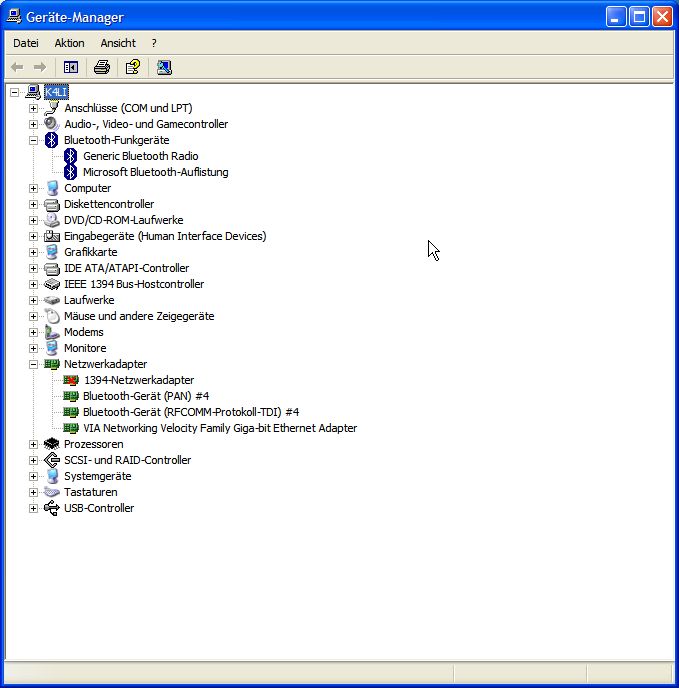The height and width of the screenshot is (688, 679).
Task: Click the SCSI- und RAID-Controller icon
Action: (52, 460)
